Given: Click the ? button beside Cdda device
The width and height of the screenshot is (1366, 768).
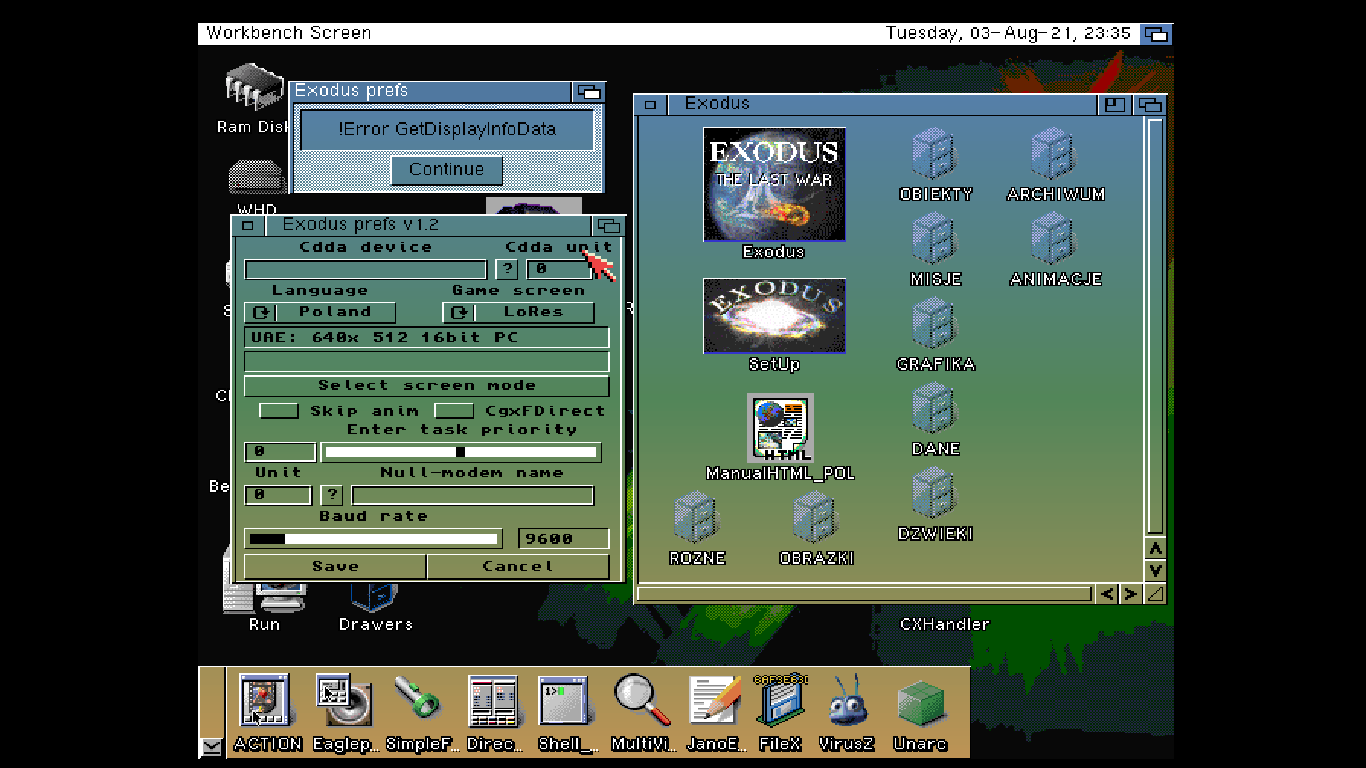Looking at the screenshot, I should point(508,269).
